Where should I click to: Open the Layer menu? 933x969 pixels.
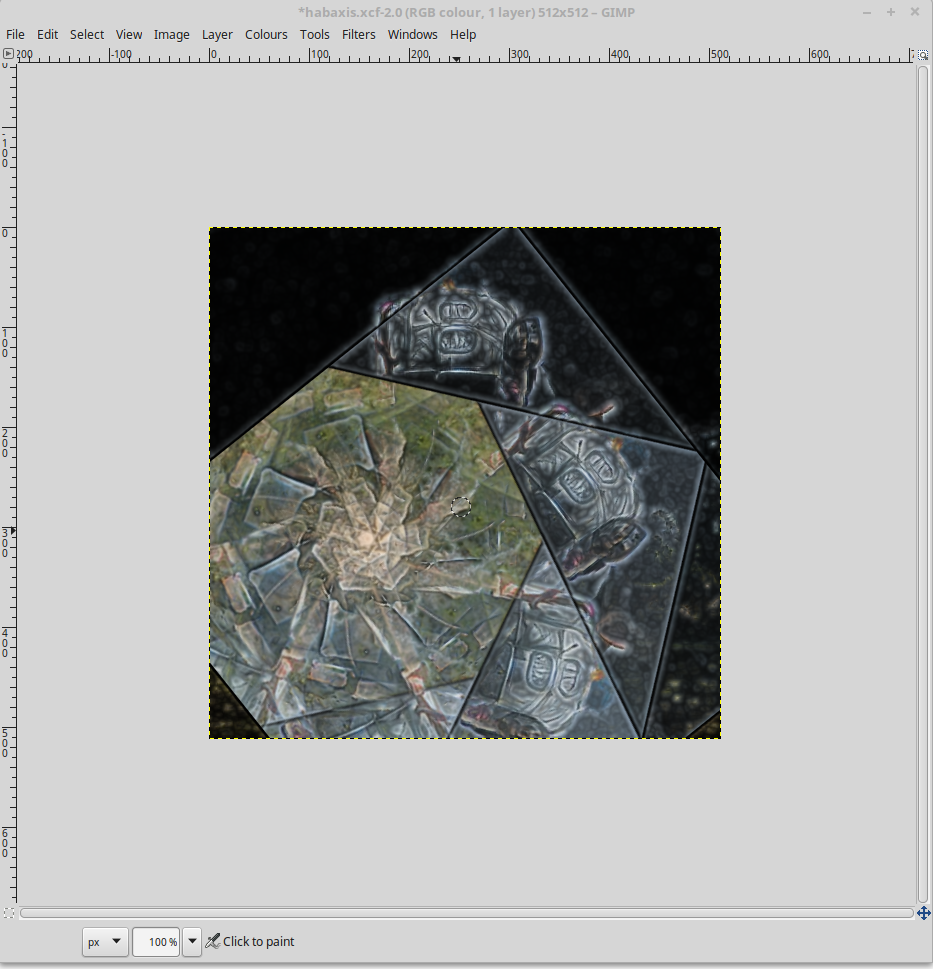pos(217,34)
